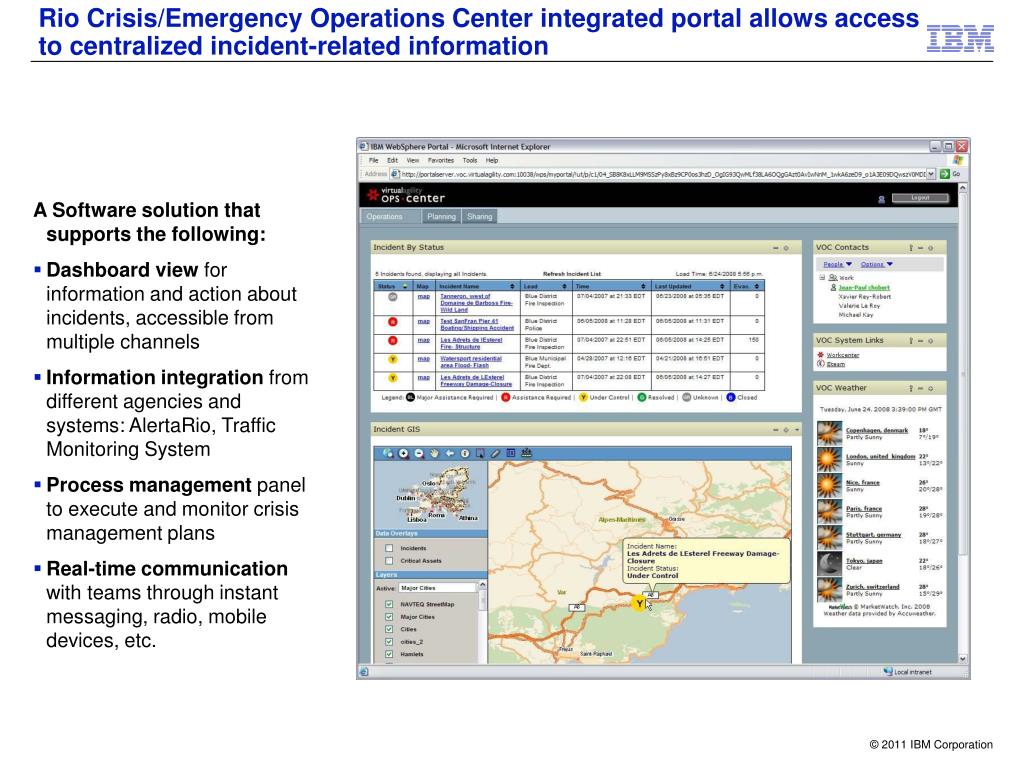Click the layers list scrollbar up arrow
The height and width of the screenshot is (768, 1024).
click(483, 586)
